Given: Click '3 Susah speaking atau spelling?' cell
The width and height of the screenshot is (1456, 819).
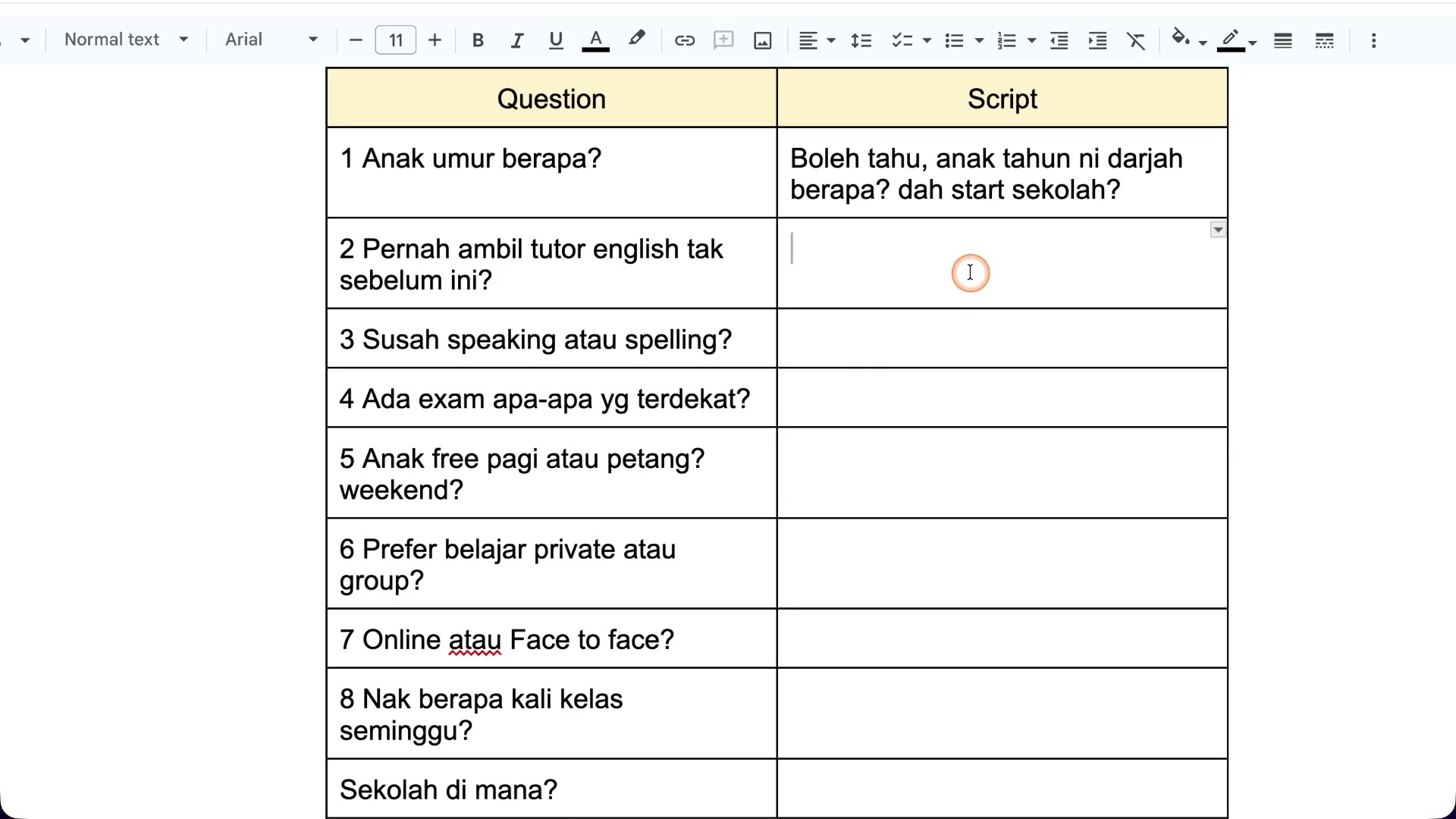Looking at the screenshot, I should pos(551,339).
